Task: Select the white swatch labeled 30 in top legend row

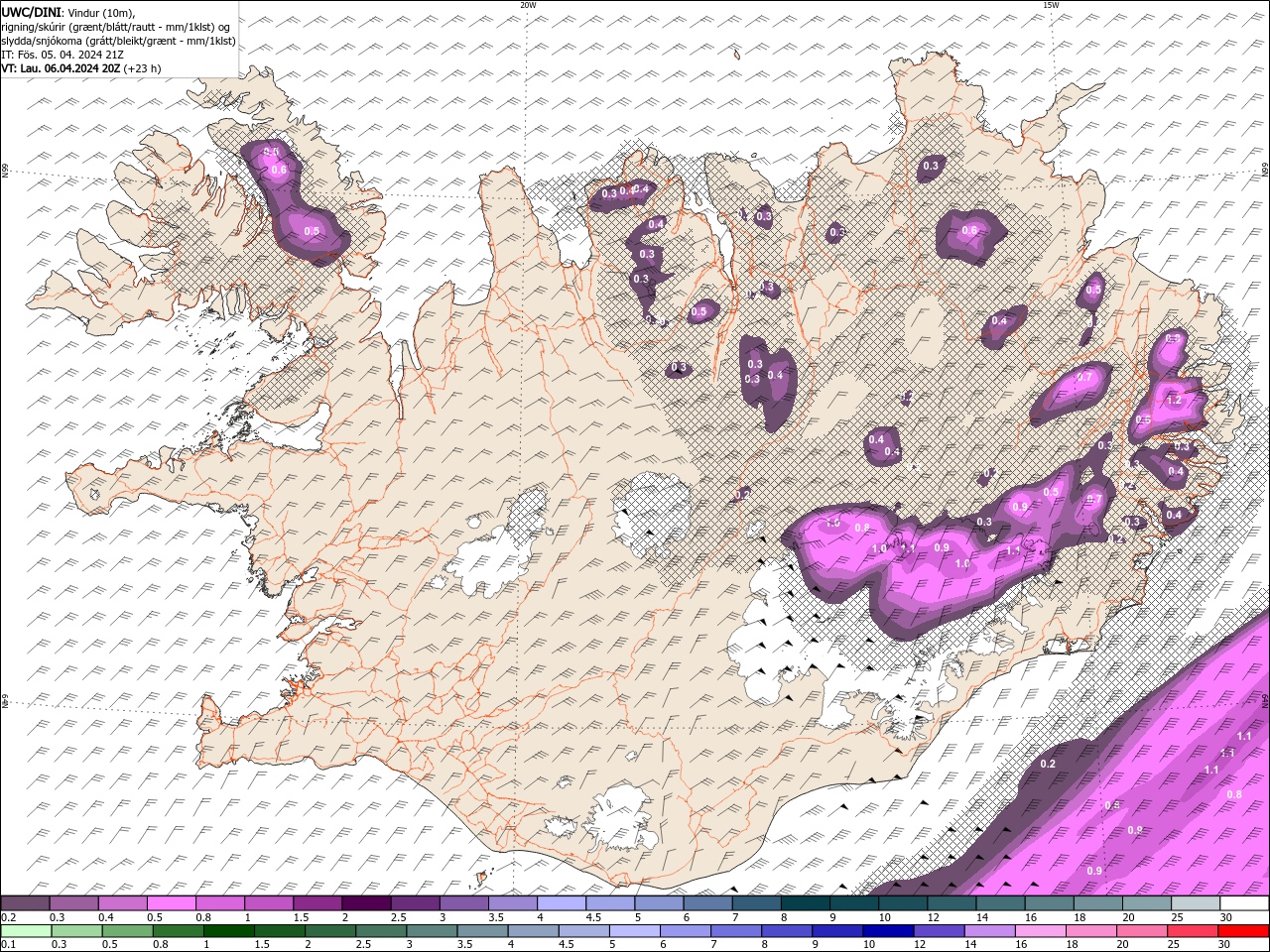Action: (x=1243, y=903)
